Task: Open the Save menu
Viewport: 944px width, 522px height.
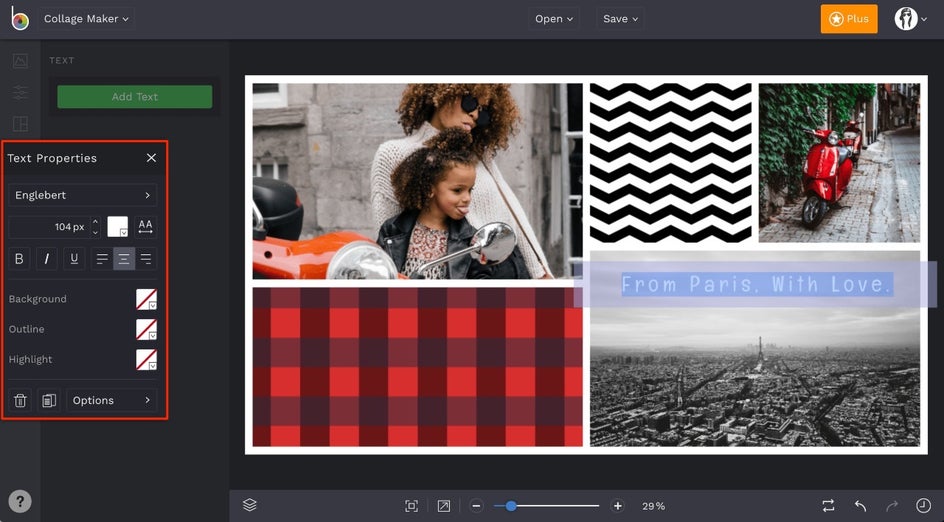Action: [x=620, y=19]
